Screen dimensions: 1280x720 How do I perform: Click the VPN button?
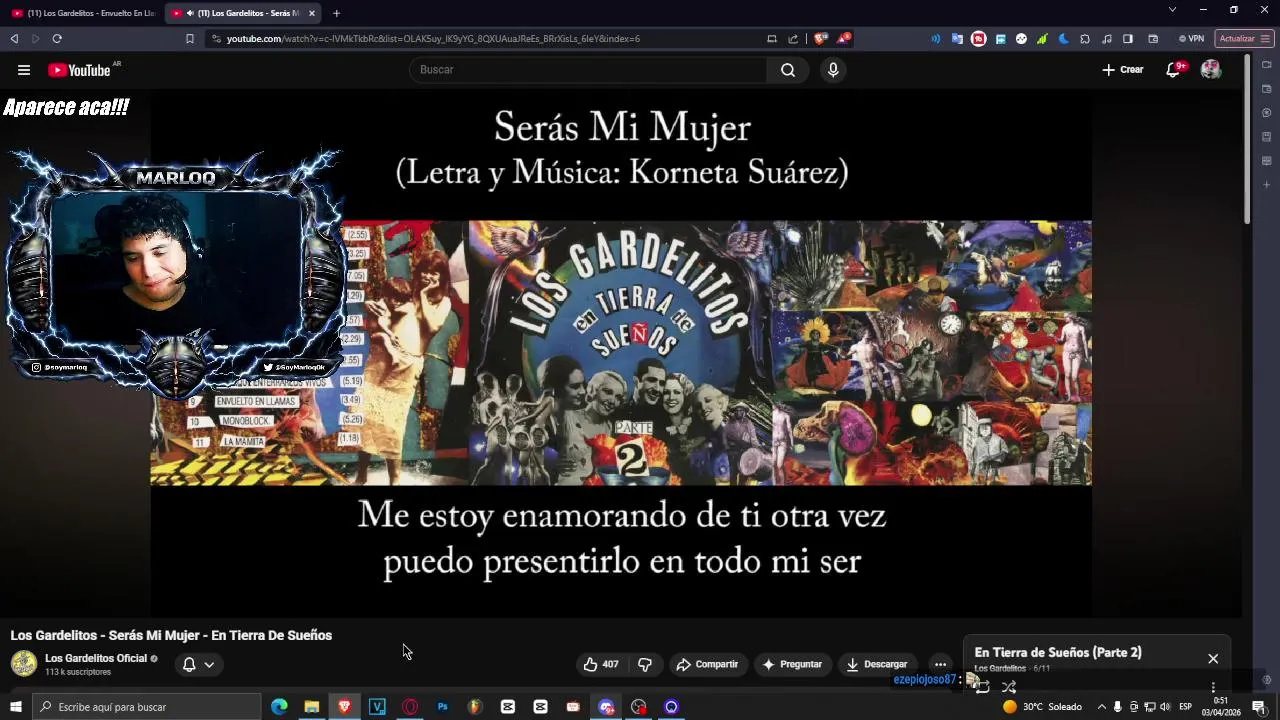tap(1191, 39)
